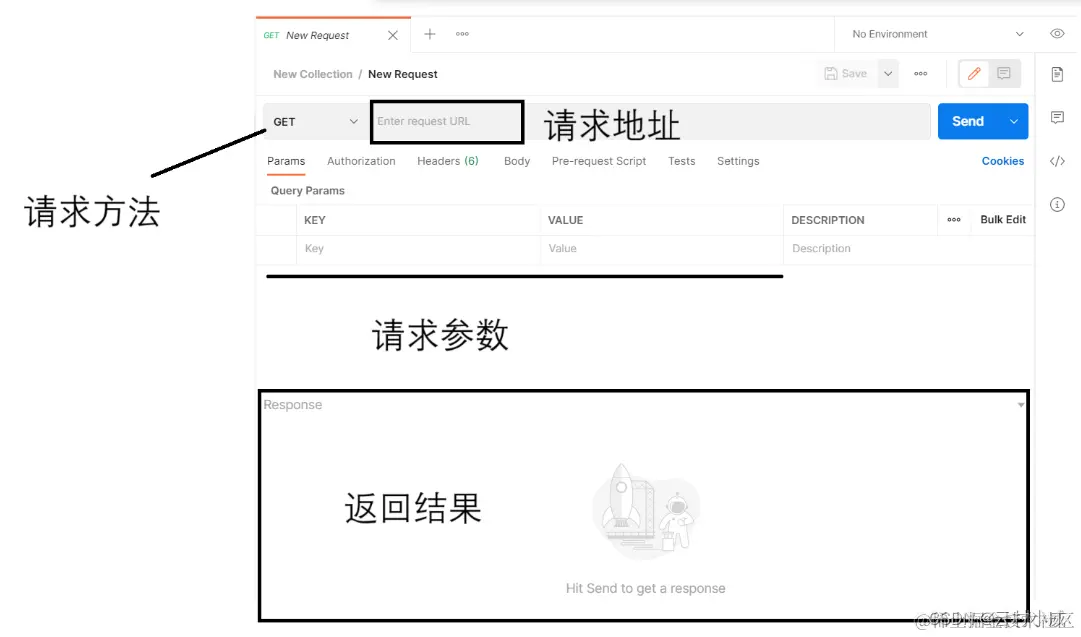Switch to the Authorization tab
The width and height of the screenshot is (1081, 637).
click(361, 161)
